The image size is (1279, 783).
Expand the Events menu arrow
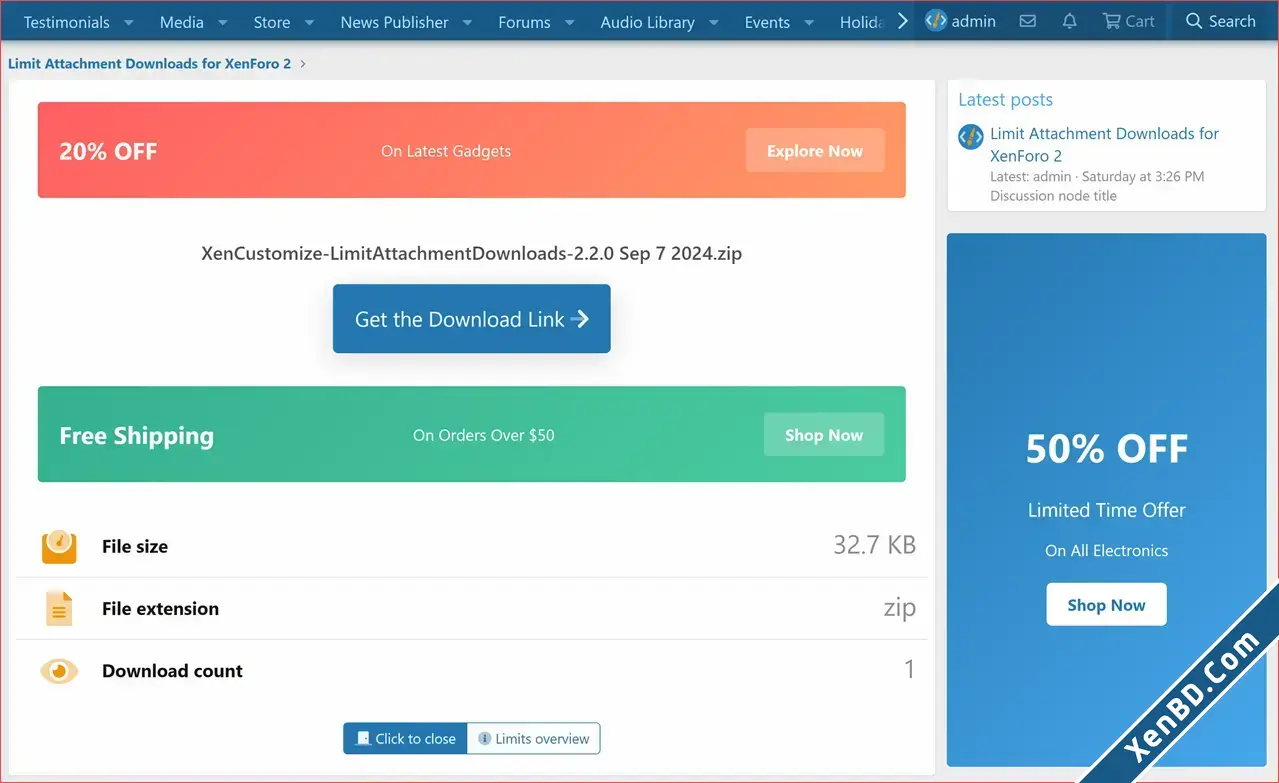[808, 22]
